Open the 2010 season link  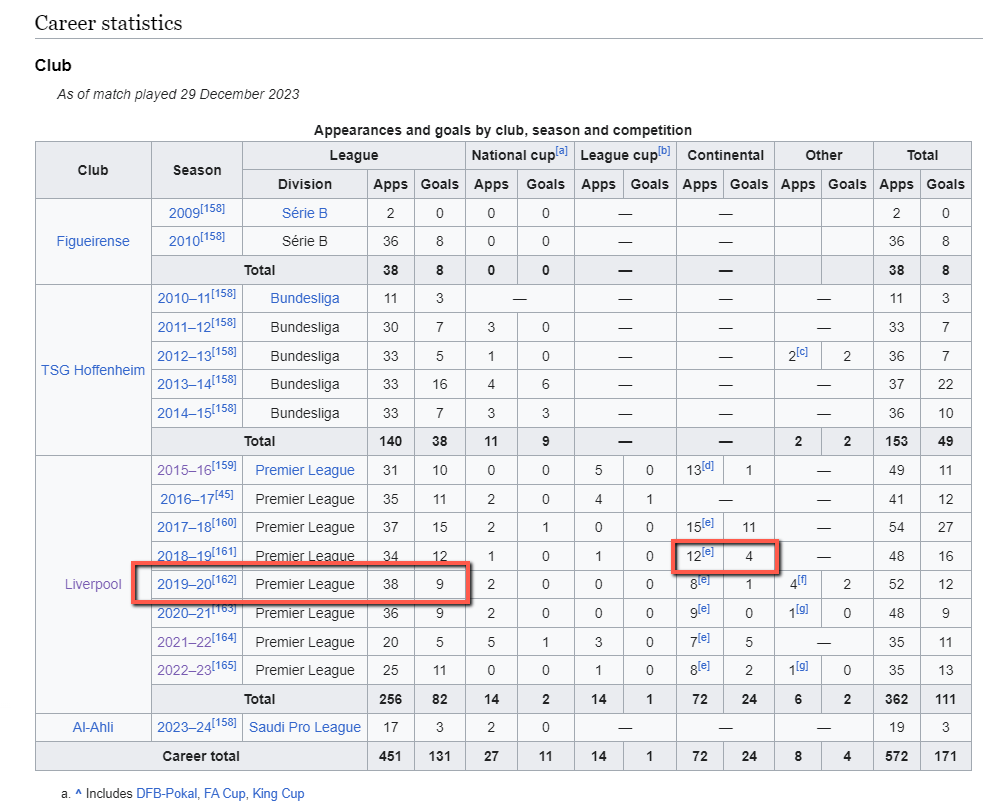point(184,242)
